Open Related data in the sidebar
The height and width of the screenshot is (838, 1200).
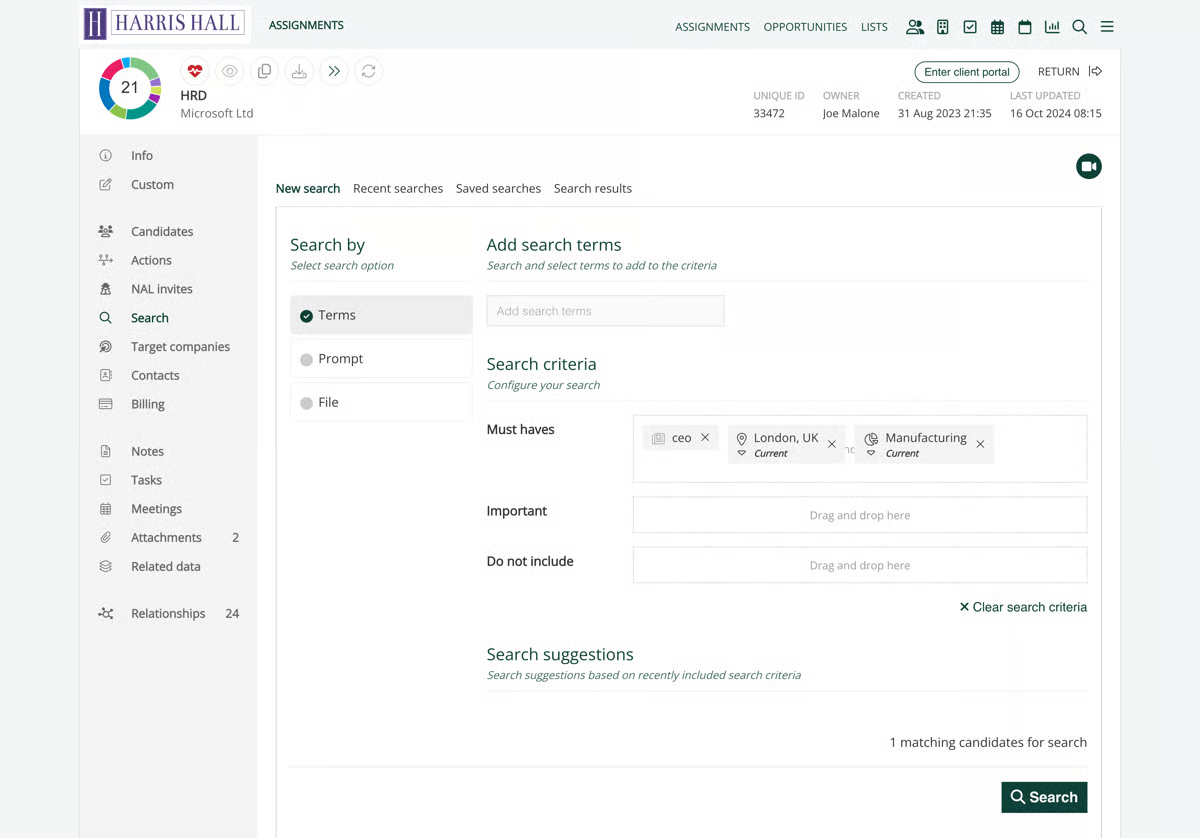coord(165,567)
